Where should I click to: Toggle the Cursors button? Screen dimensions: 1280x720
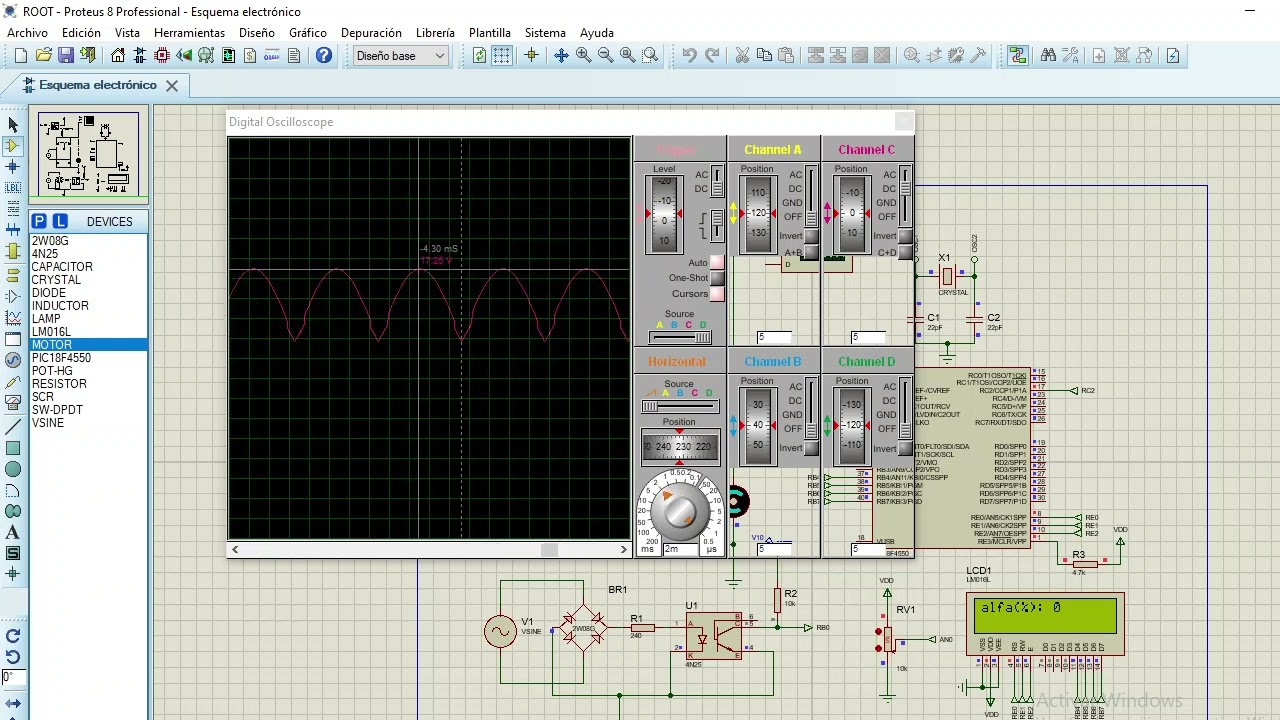click(x=717, y=294)
